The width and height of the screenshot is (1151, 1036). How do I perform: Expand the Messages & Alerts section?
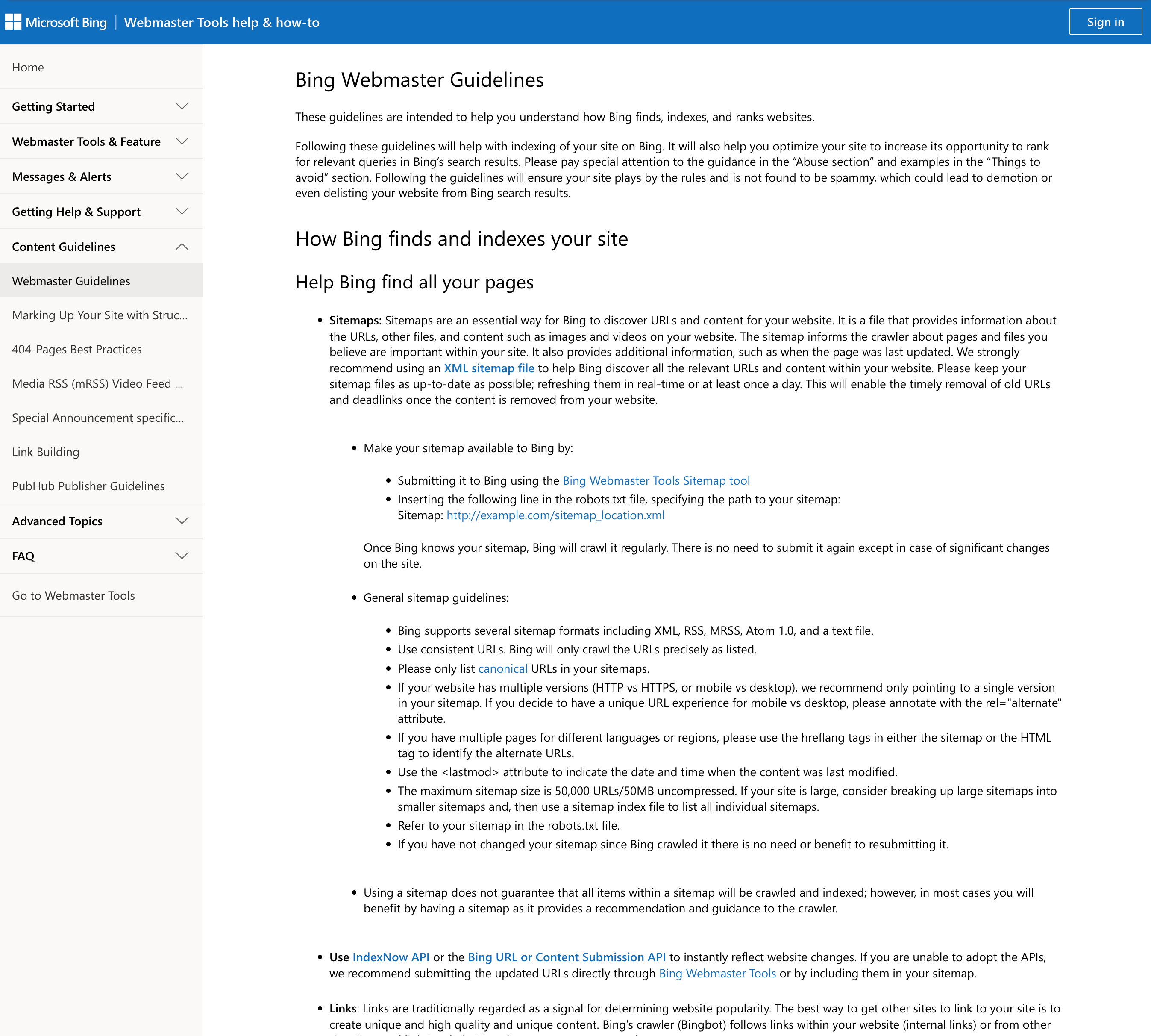pyautogui.click(x=101, y=177)
